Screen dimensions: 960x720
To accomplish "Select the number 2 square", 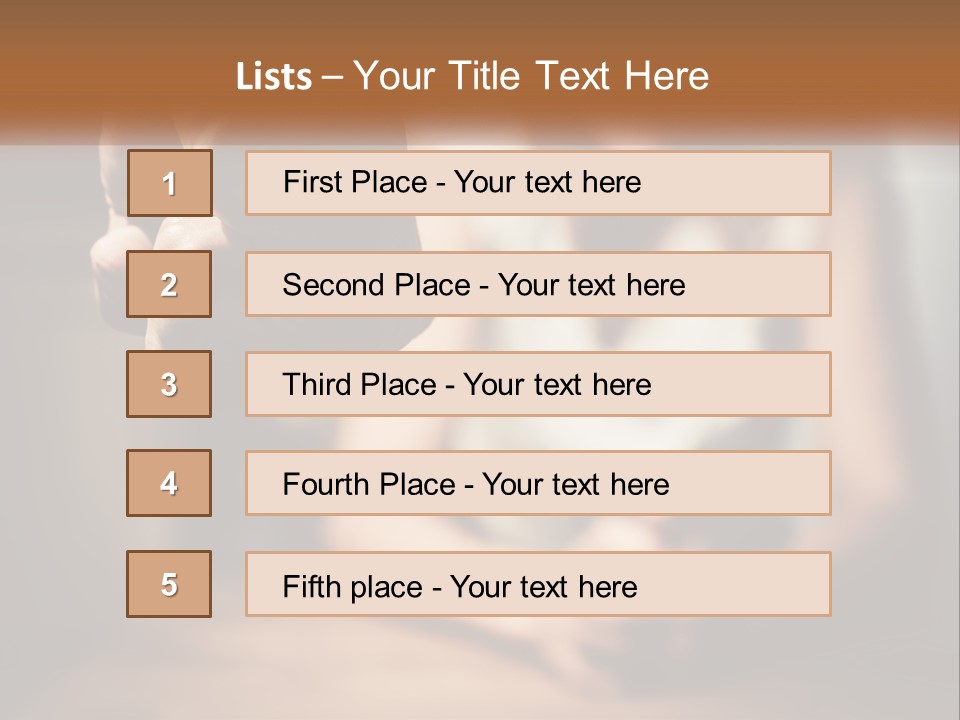I will pos(169,284).
